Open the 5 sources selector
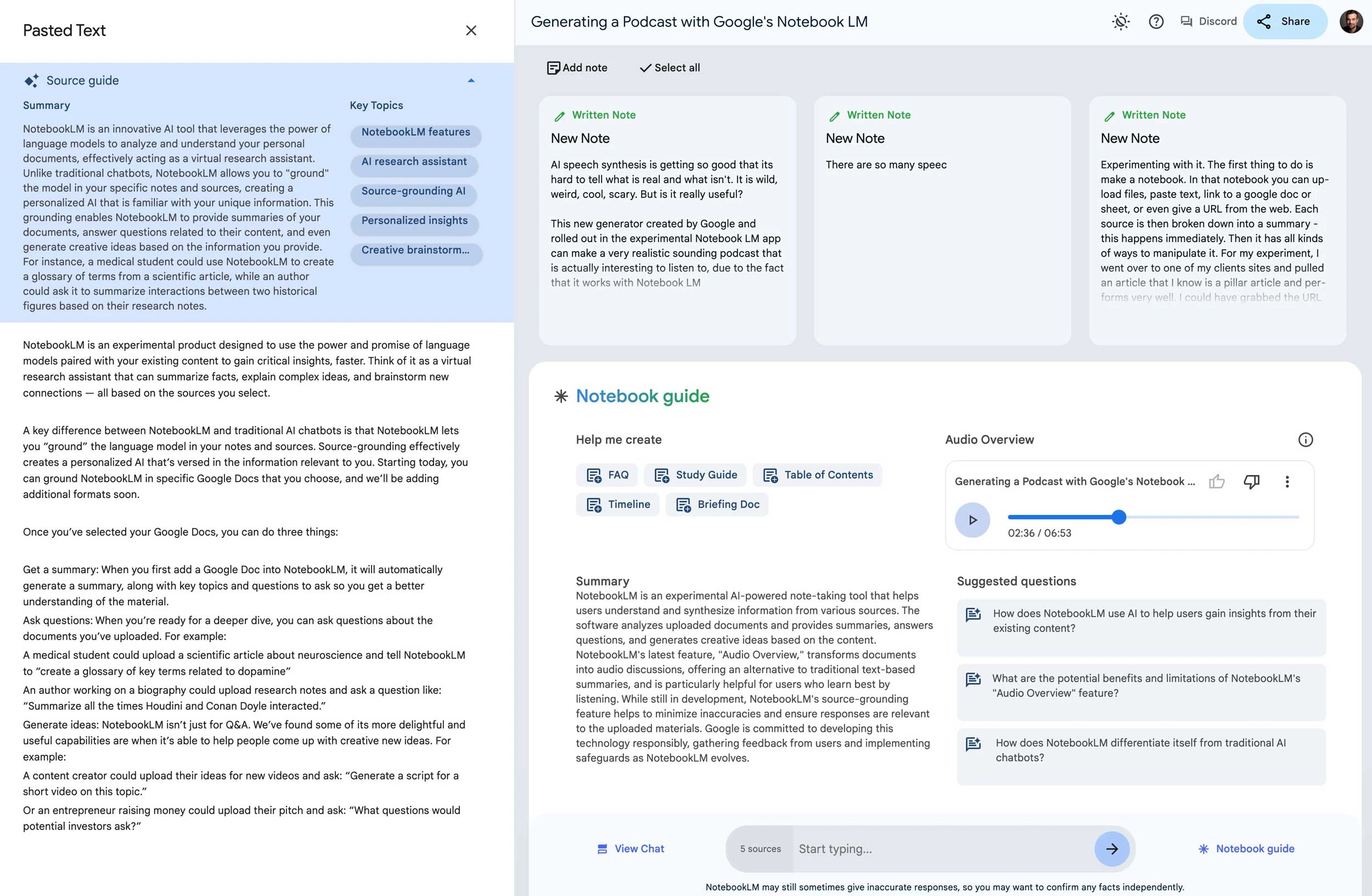The height and width of the screenshot is (896, 1372). pyautogui.click(x=760, y=849)
